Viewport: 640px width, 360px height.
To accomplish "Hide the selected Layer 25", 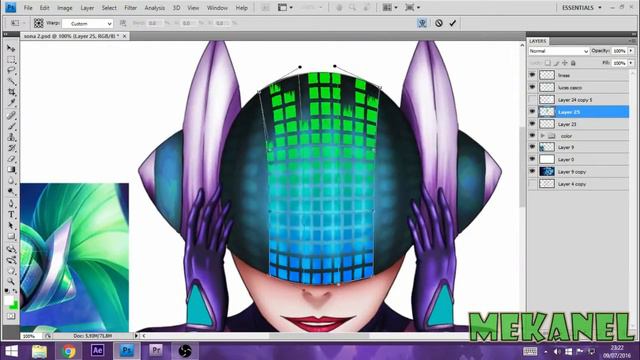I will click(x=532, y=111).
